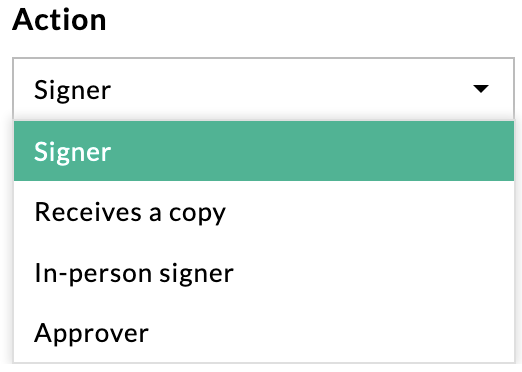Click the Action combo box showing Signer
Image resolution: width=522 pixels, height=372 pixels.
click(x=263, y=89)
